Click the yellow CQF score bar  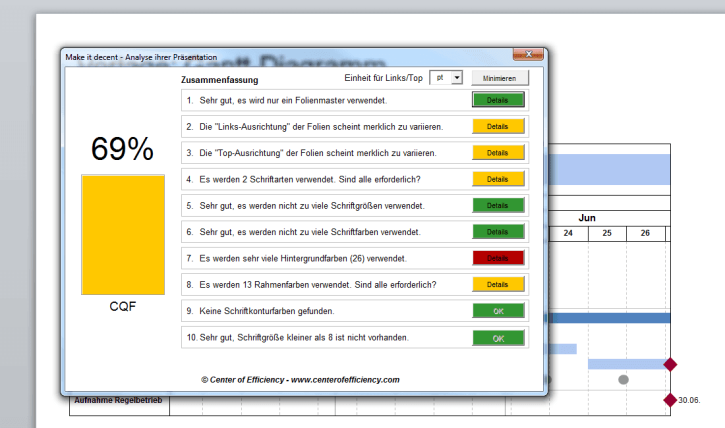[x=123, y=234]
